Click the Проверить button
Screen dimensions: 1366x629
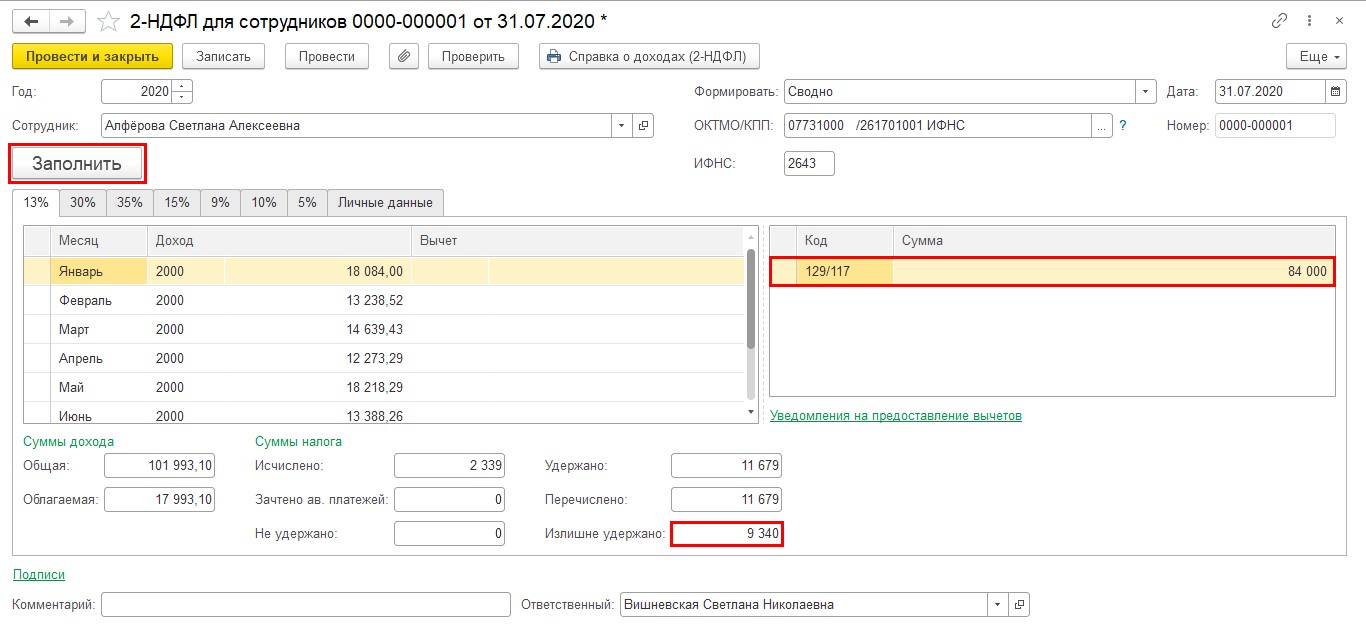[473, 56]
